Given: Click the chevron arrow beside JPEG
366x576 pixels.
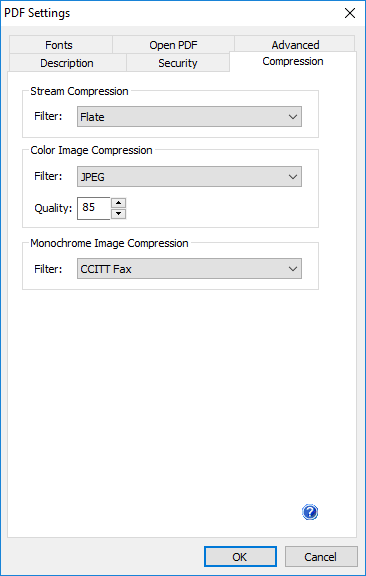Looking at the screenshot, I should [293, 177].
